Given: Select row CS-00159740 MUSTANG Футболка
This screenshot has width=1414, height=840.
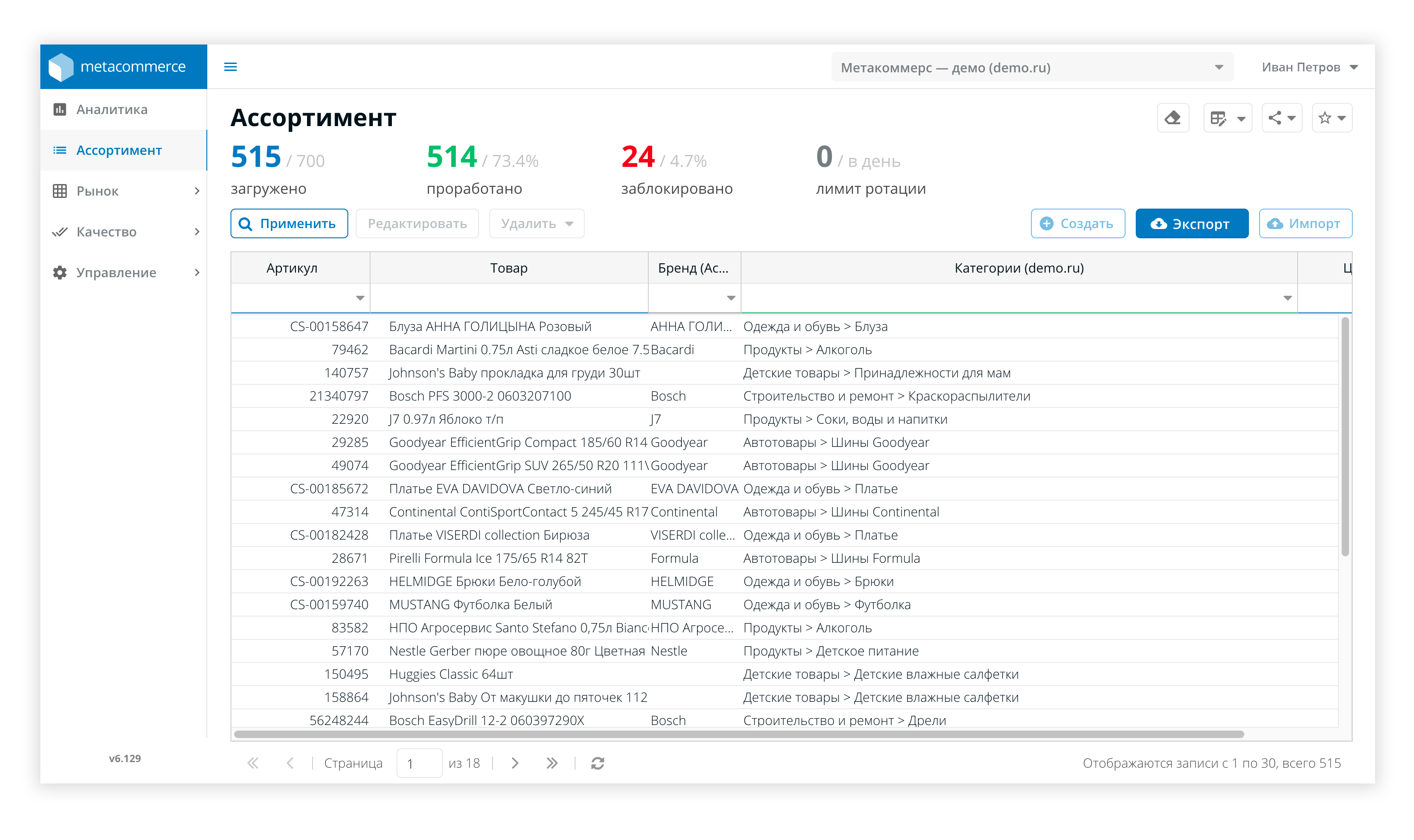Looking at the screenshot, I should click(x=784, y=605).
